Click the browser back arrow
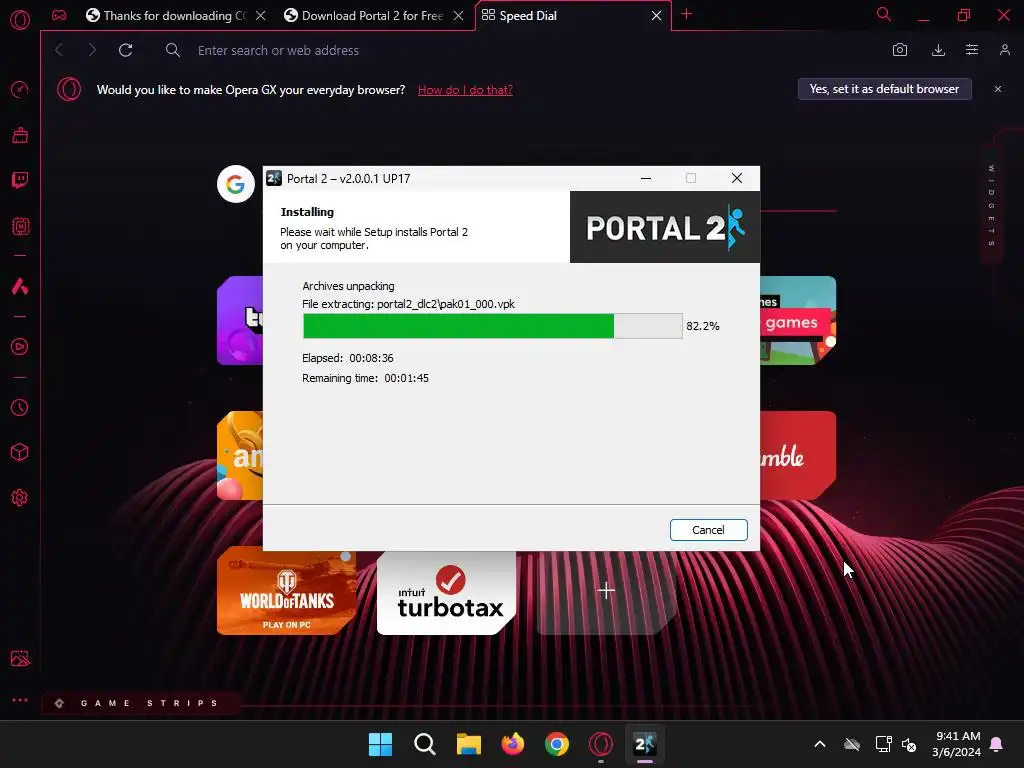The image size is (1024, 768). coord(59,50)
